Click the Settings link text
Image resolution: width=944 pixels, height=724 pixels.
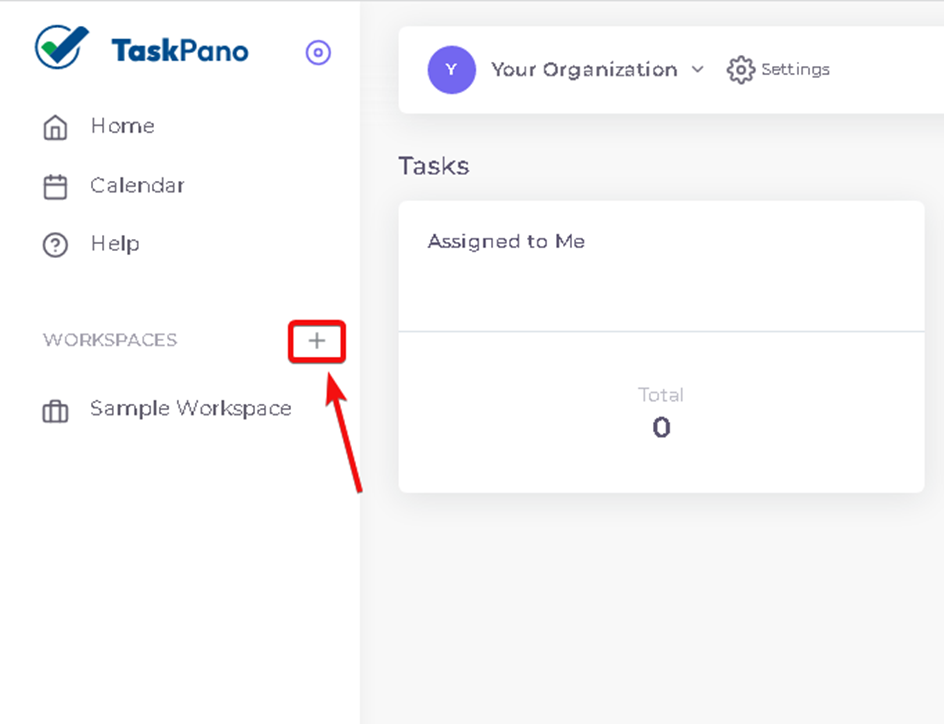[795, 70]
